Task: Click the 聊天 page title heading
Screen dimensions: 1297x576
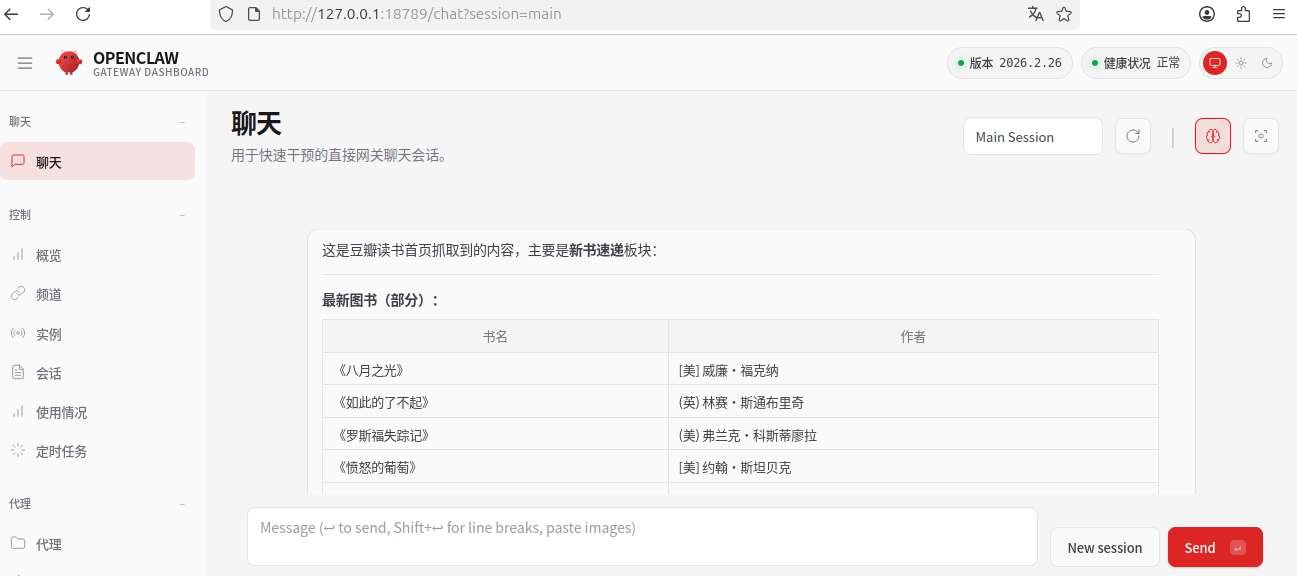Action: [256, 123]
